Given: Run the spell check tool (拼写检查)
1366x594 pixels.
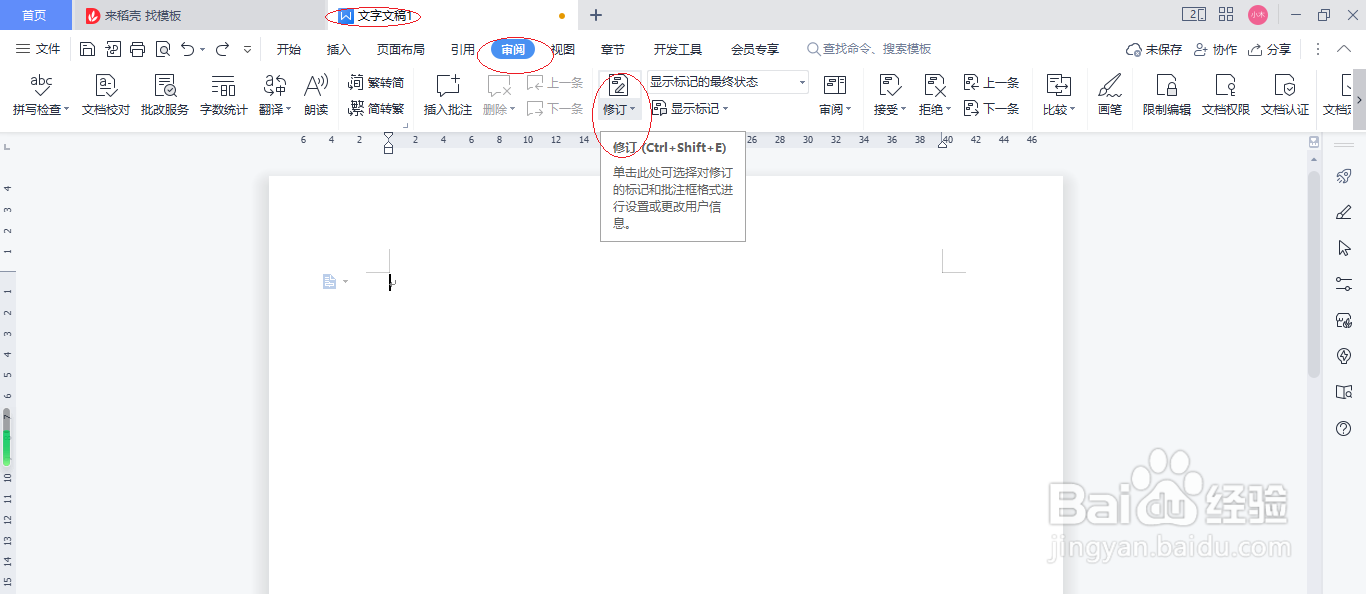Looking at the screenshot, I should coord(38,95).
